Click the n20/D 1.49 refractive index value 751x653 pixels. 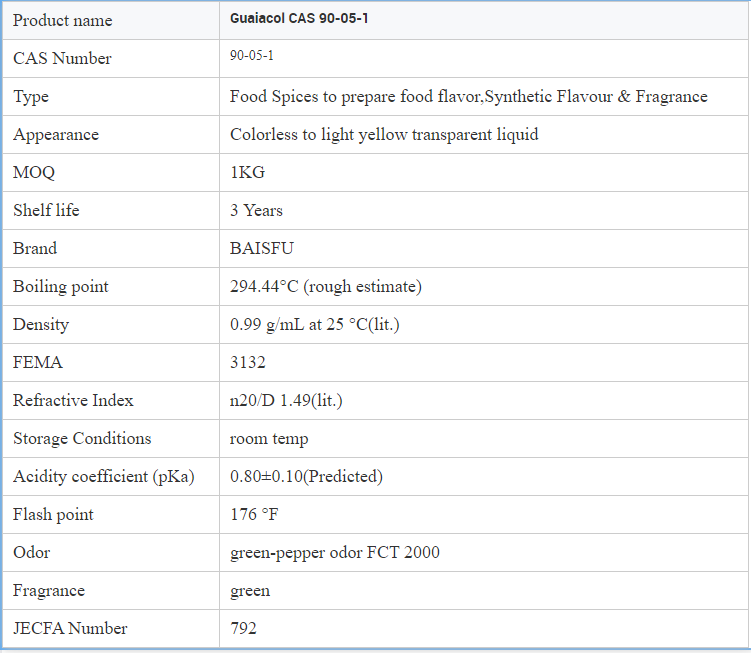[x=287, y=401]
